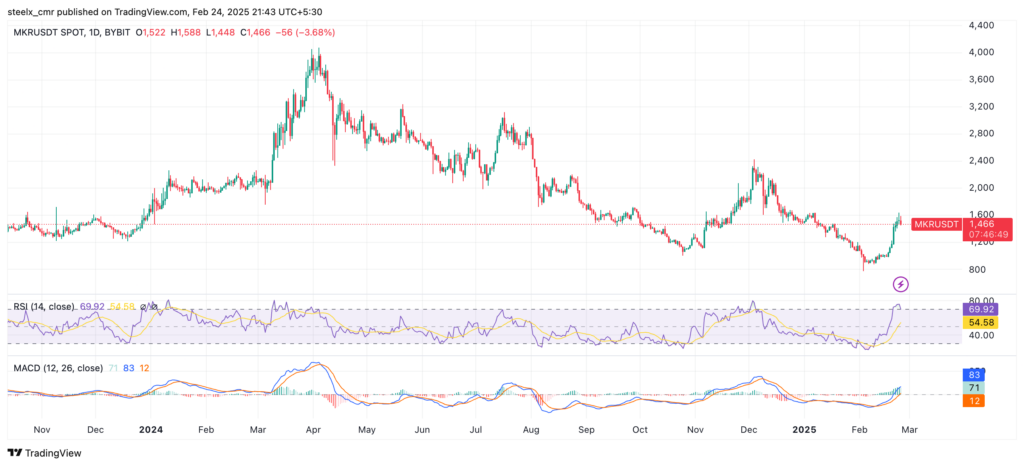The width and height of the screenshot is (1024, 466).
Task: Click the Apr time axis label
Action: point(314,430)
